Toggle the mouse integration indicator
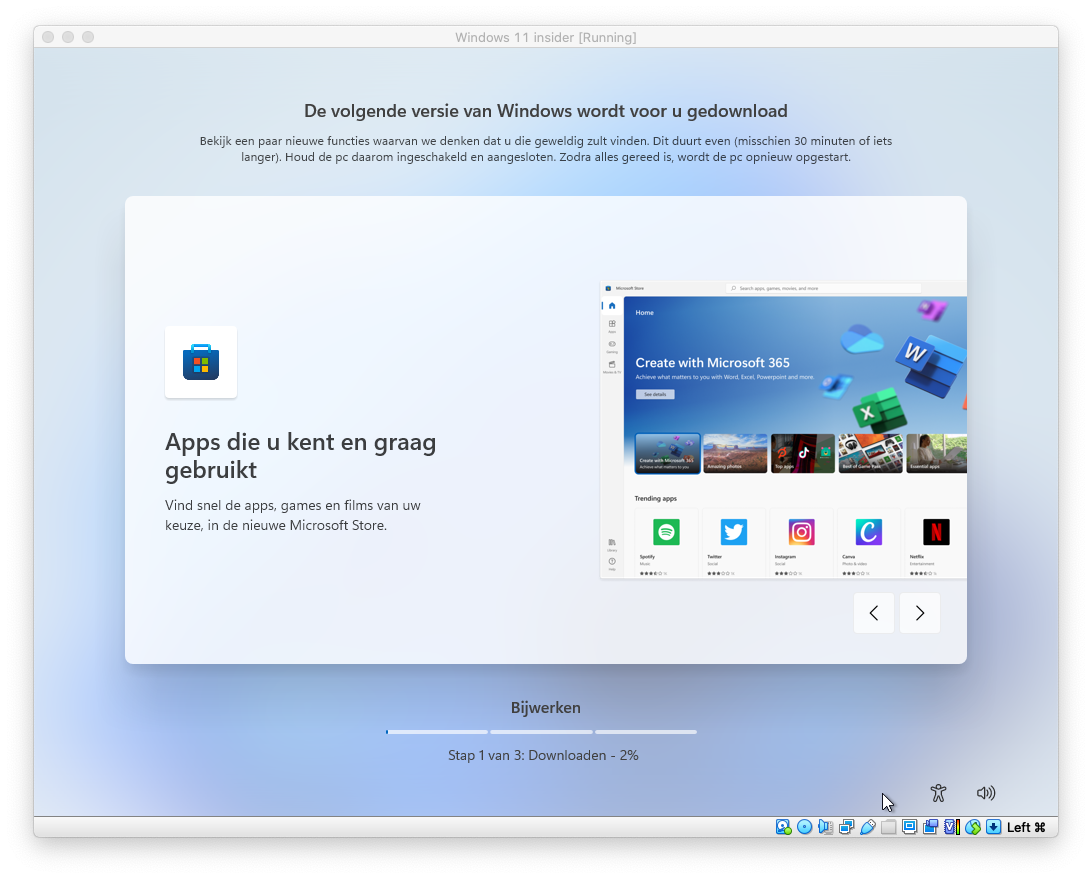Image resolution: width=1092 pixels, height=879 pixels. 972,827
